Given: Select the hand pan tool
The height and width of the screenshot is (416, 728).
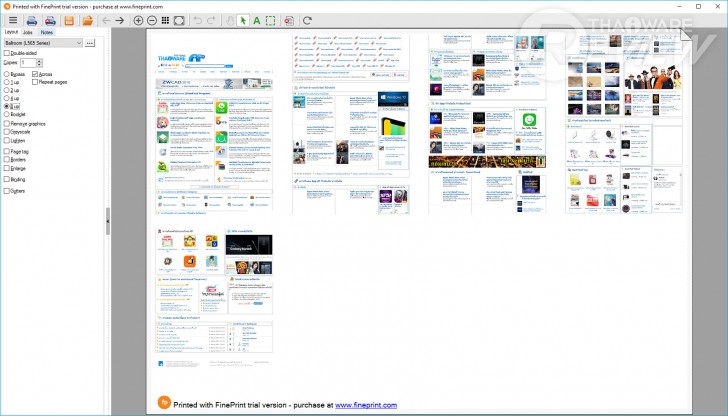Looking at the screenshot, I should pyautogui.click(x=229, y=20).
